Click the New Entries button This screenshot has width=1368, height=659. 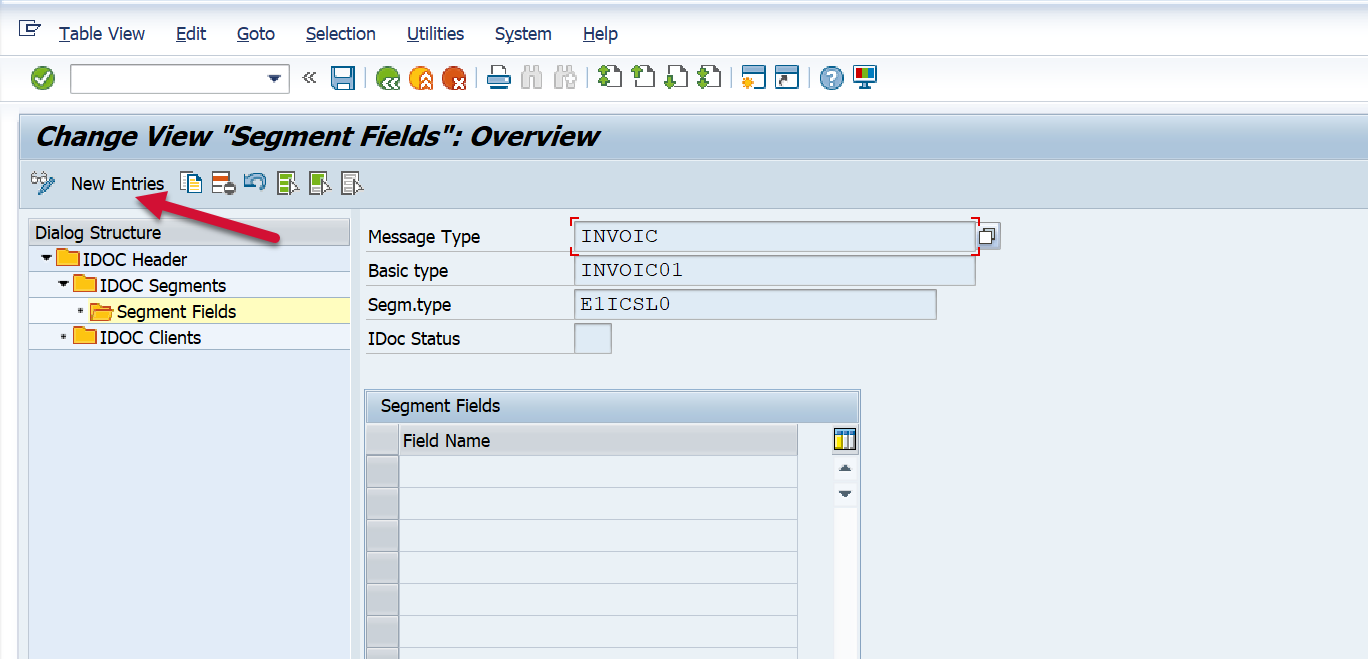pos(117,183)
